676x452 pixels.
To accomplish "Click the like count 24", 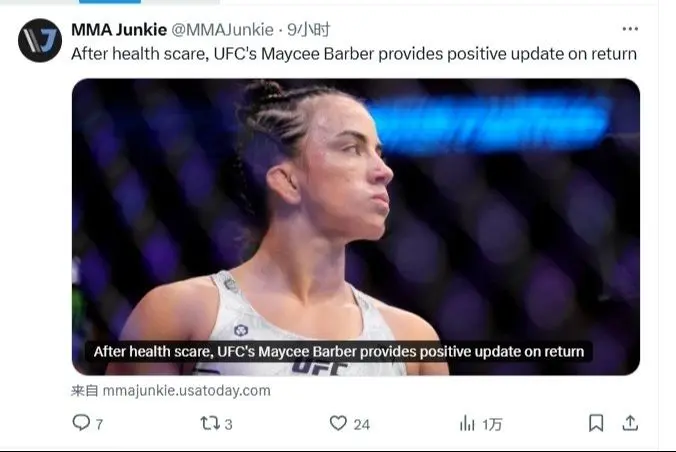I will pyautogui.click(x=362, y=424).
